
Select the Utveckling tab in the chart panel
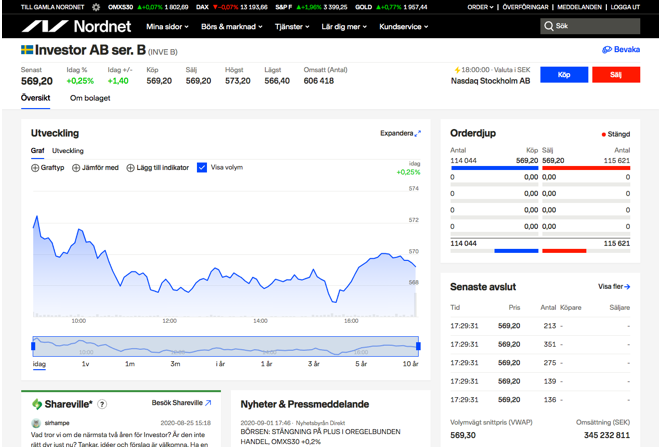point(68,151)
